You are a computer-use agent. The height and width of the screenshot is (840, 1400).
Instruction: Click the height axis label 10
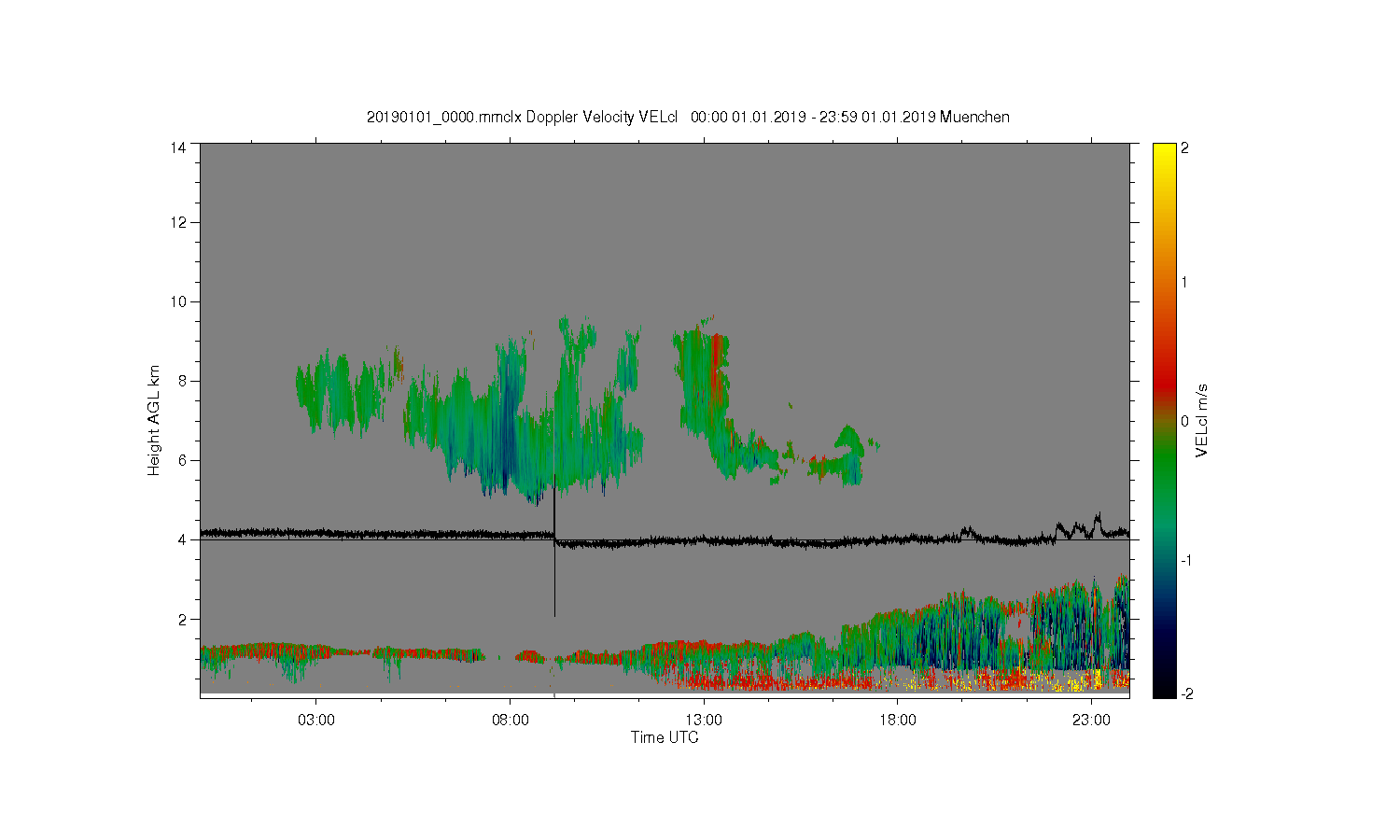pos(178,301)
